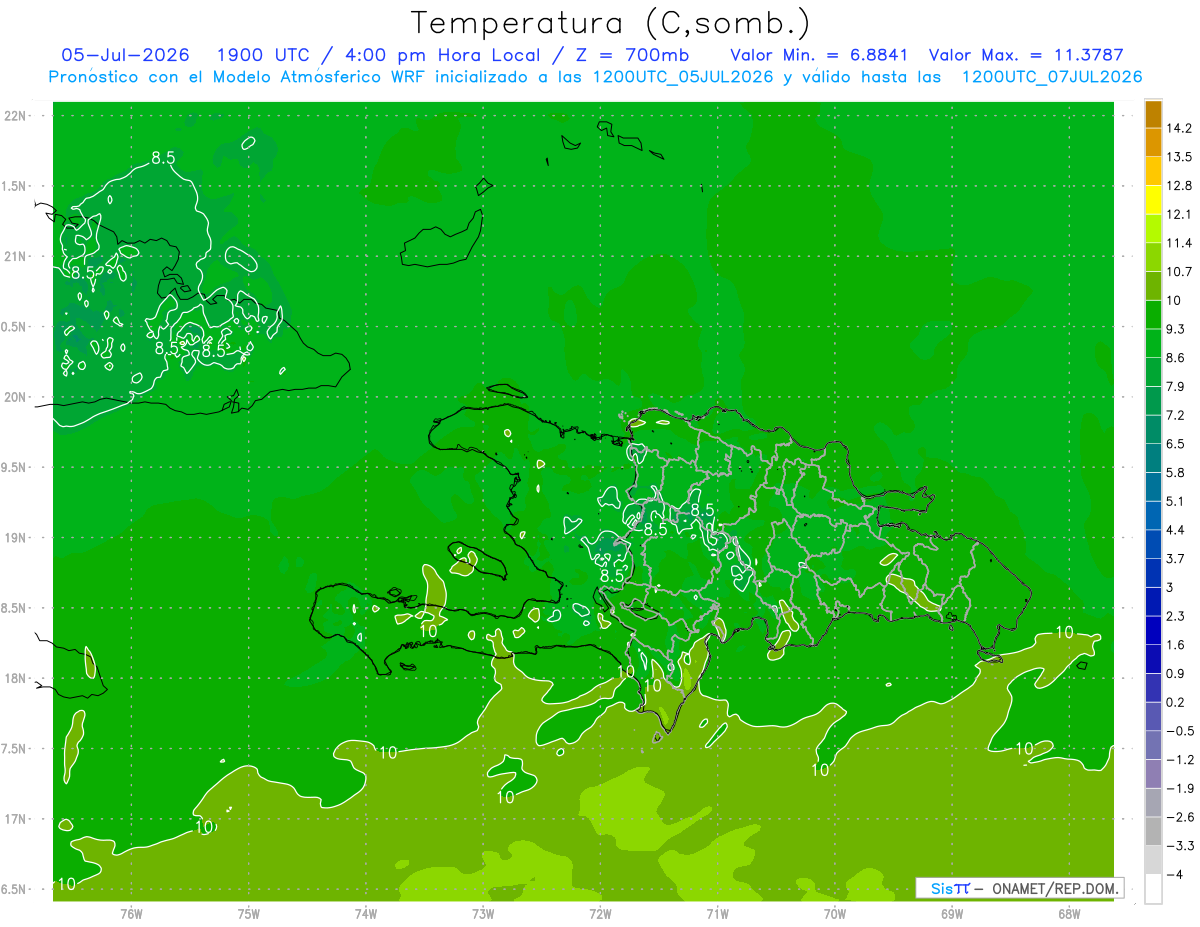
Task: Click the "76W" longitude axis label
Action: pos(131,913)
